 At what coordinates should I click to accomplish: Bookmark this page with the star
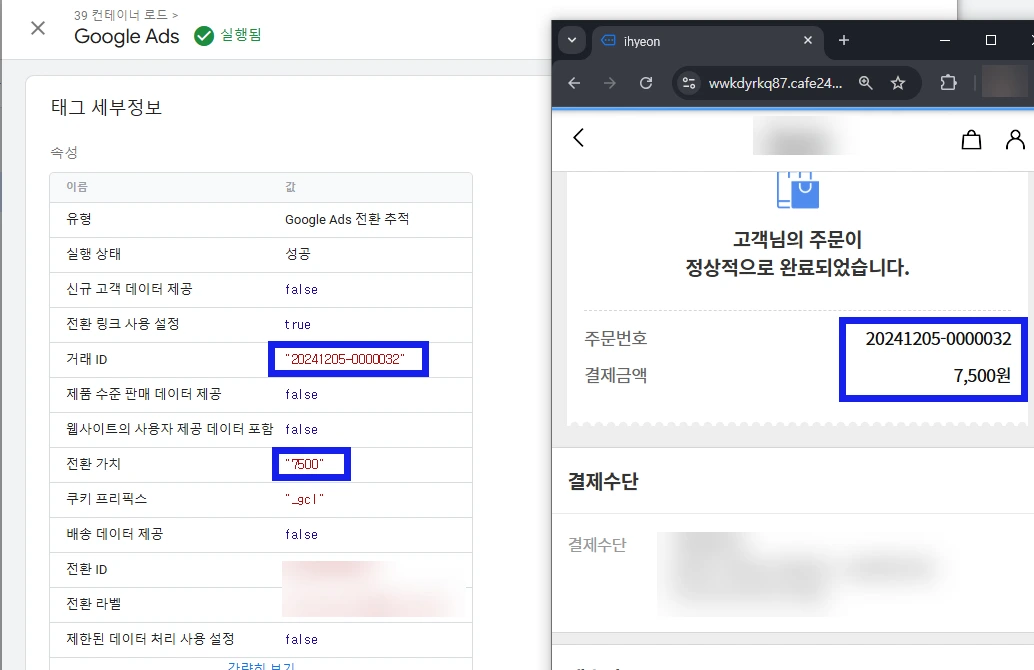pos(897,83)
